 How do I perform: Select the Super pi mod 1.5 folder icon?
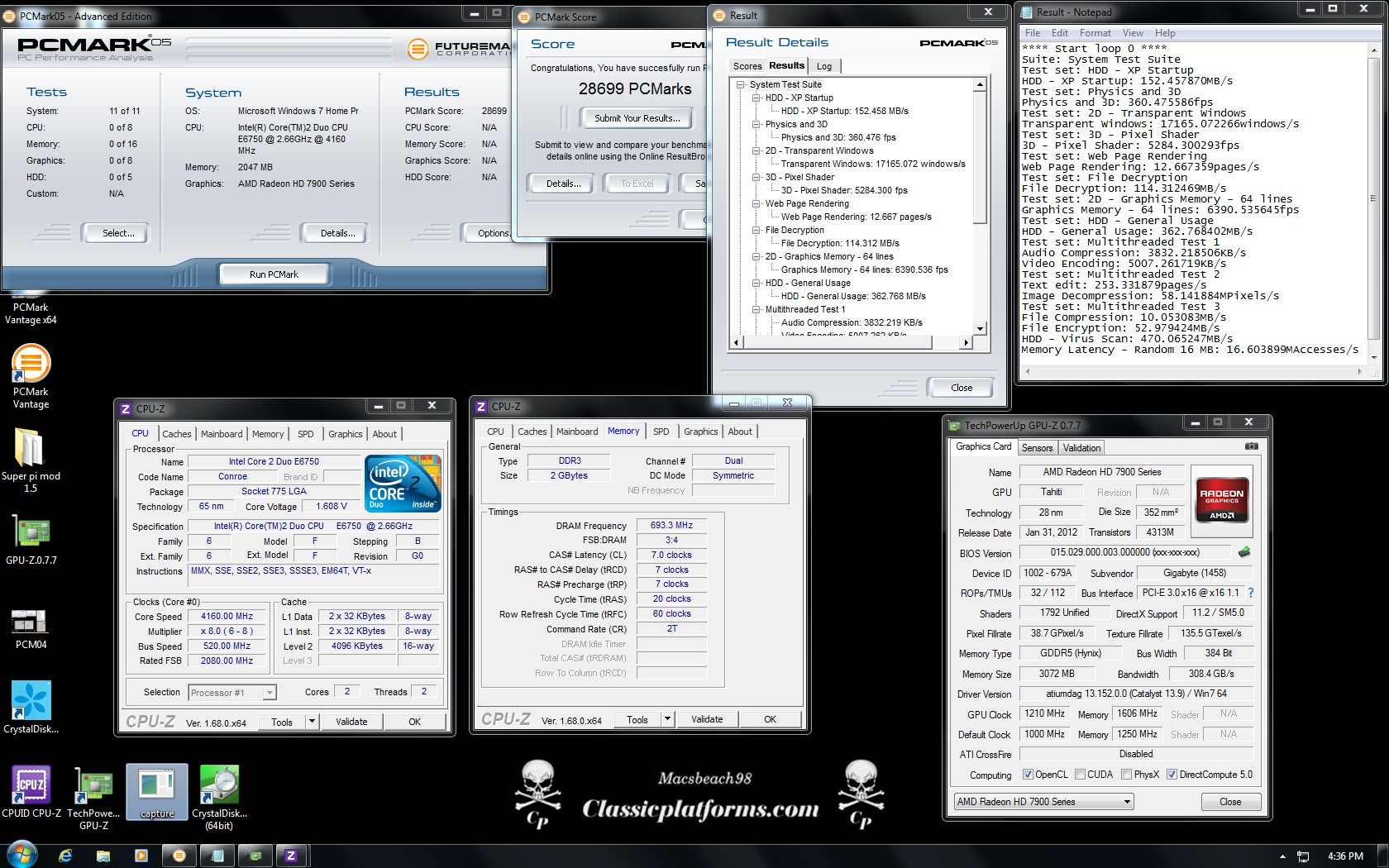pyautogui.click(x=31, y=460)
